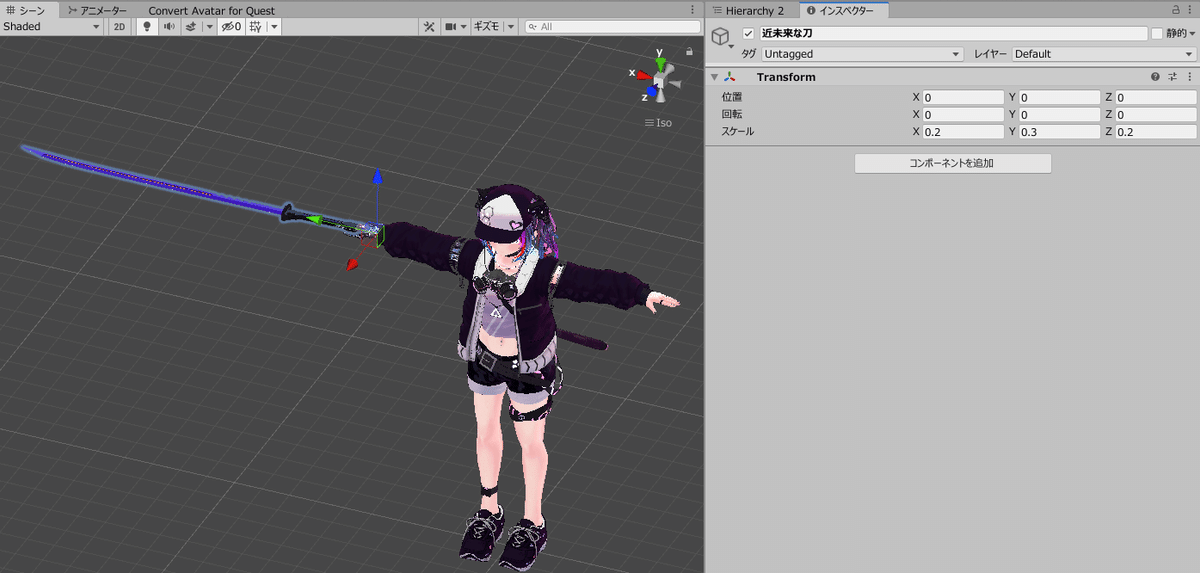This screenshot has height=573, width=1200.
Task: Click the Transform axes component icon
Action: click(731, 77)
